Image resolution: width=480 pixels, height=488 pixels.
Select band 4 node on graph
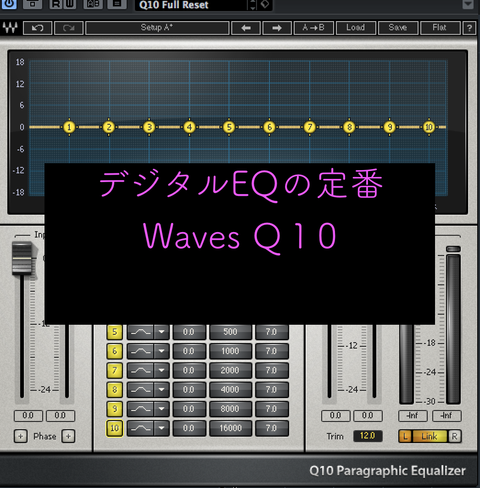189,127
